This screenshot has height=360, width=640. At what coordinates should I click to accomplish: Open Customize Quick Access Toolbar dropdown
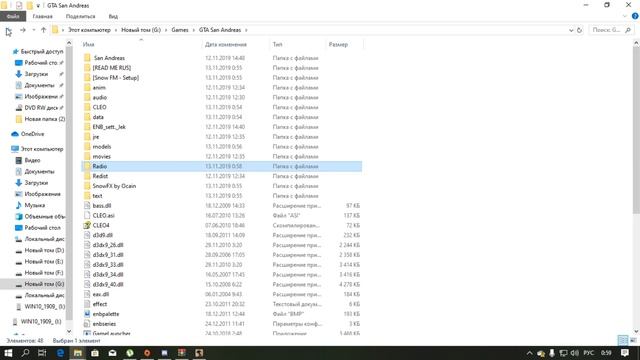tap(38, 6)
